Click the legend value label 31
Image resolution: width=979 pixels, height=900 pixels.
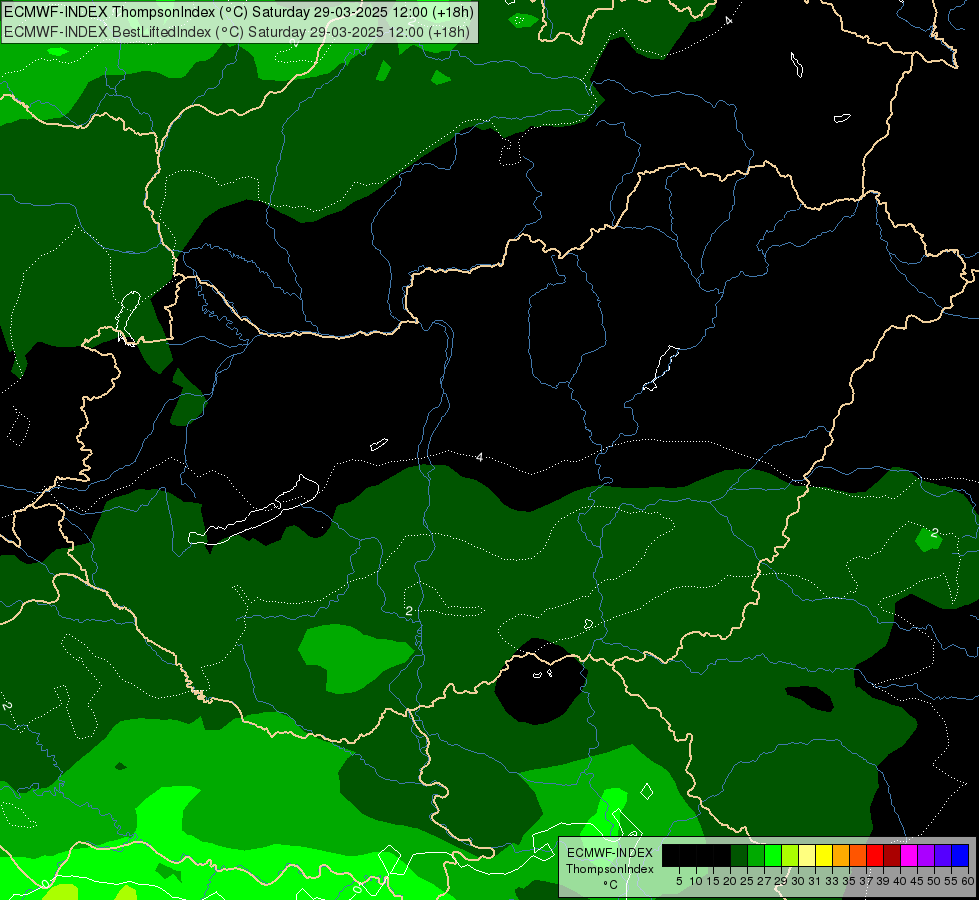[814, 881]
